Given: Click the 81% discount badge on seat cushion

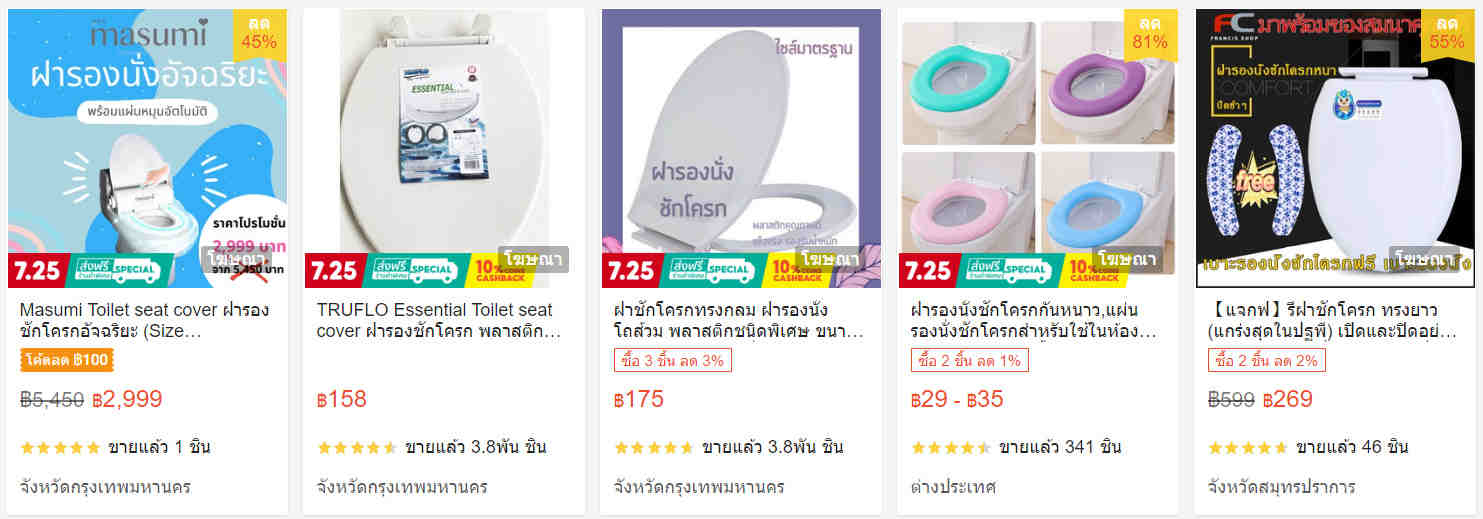Looking at the screenshot, I should (x=1150, y=32).
